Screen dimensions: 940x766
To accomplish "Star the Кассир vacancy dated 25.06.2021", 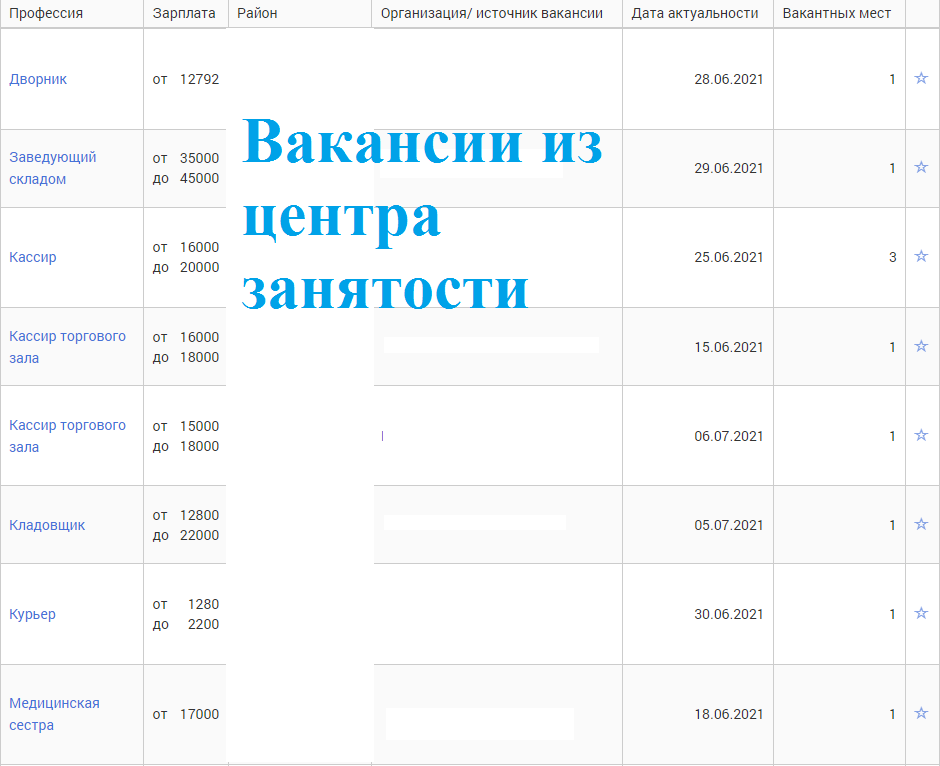I will (x=921, y=257).
